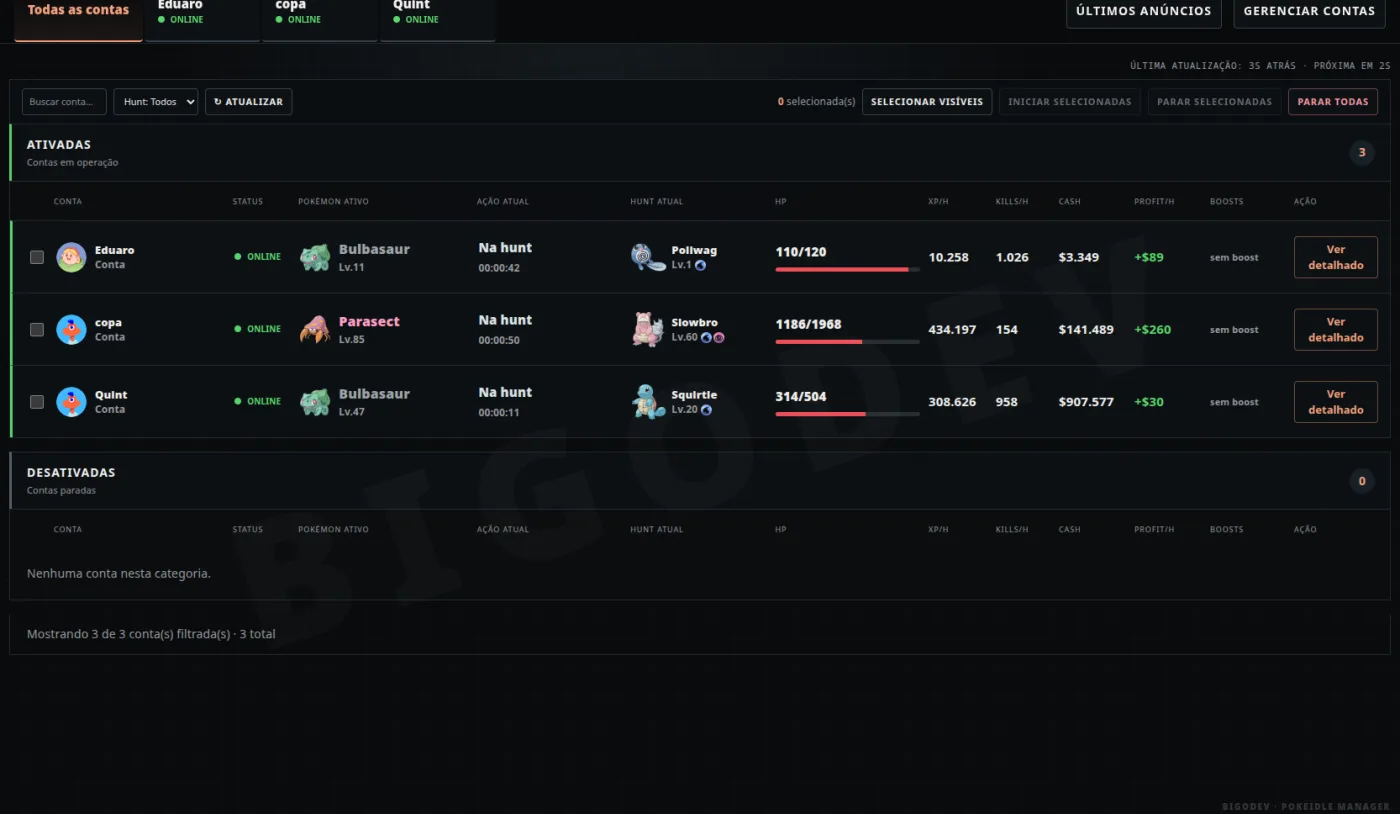This screenshot has height=814, width=1400.
Task: Click Bulbasaur sprite in Eduaro row
Action: [315, 257]
